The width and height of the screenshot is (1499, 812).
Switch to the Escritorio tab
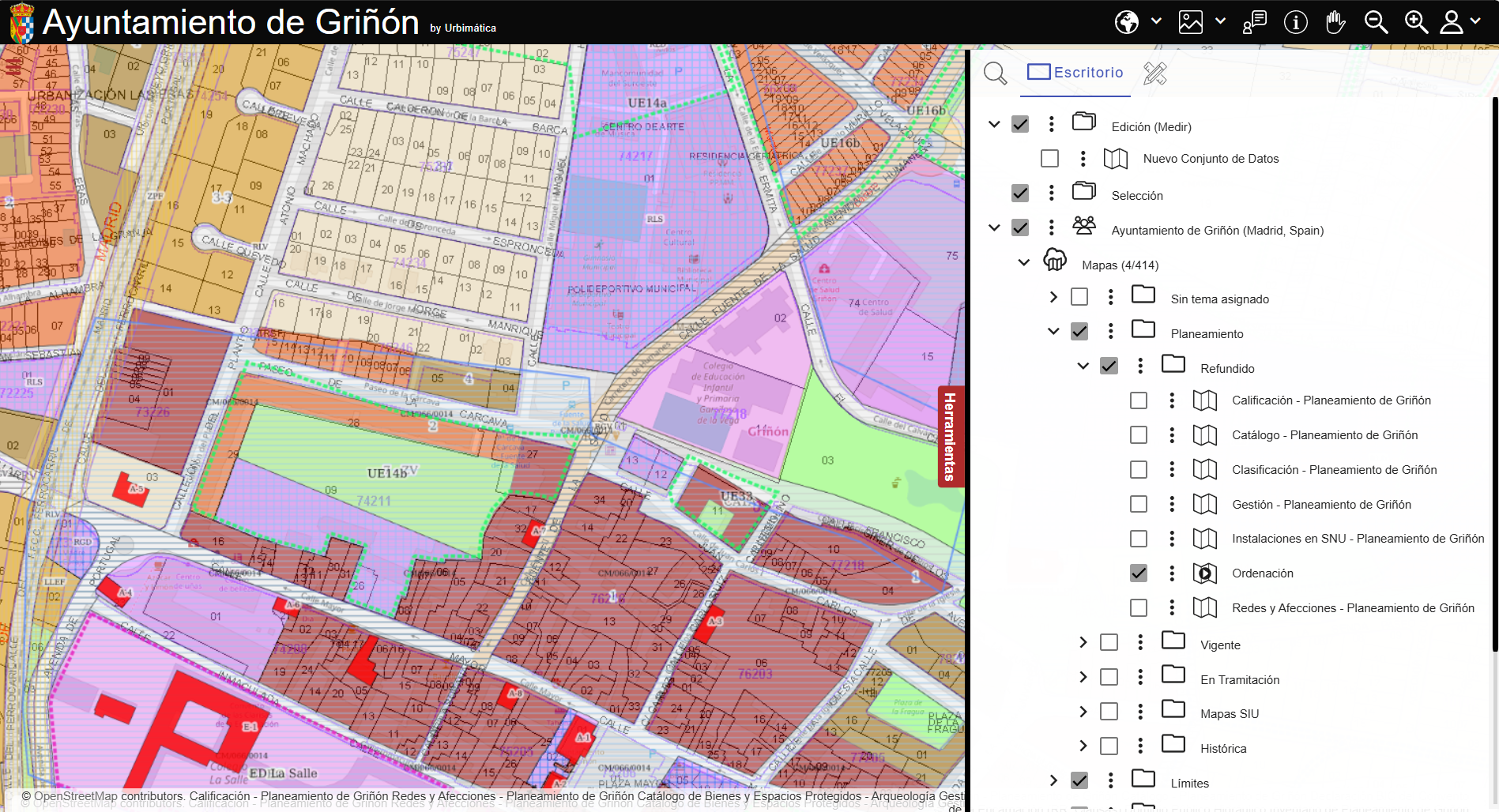(x=1075, y=73)
